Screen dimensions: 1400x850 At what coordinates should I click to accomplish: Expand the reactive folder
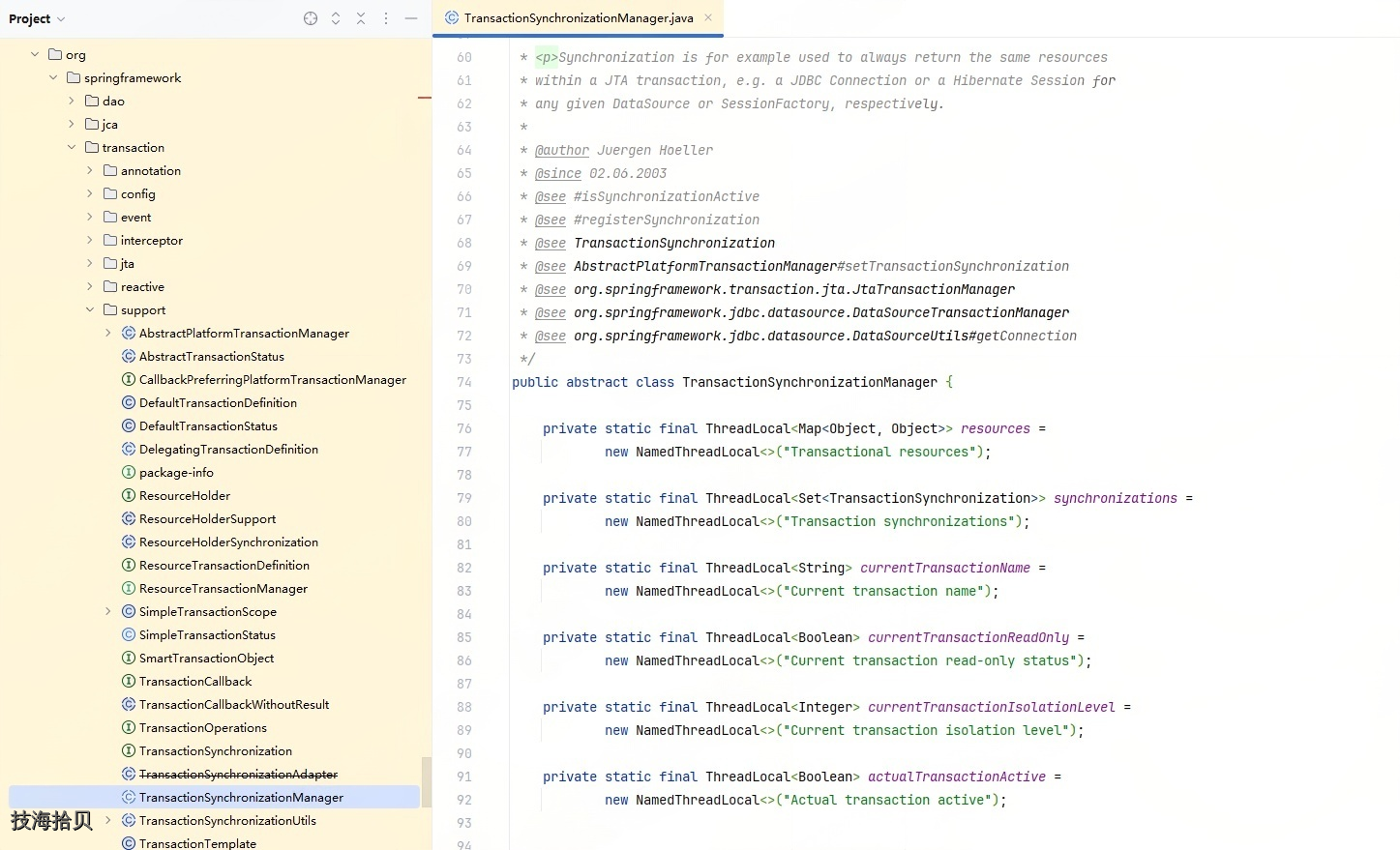[x=90, y=287]
